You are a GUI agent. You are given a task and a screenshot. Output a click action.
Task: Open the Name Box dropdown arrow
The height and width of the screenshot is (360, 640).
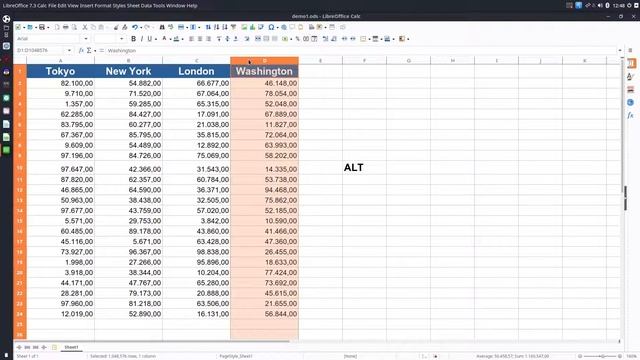[x=69, y=50]
